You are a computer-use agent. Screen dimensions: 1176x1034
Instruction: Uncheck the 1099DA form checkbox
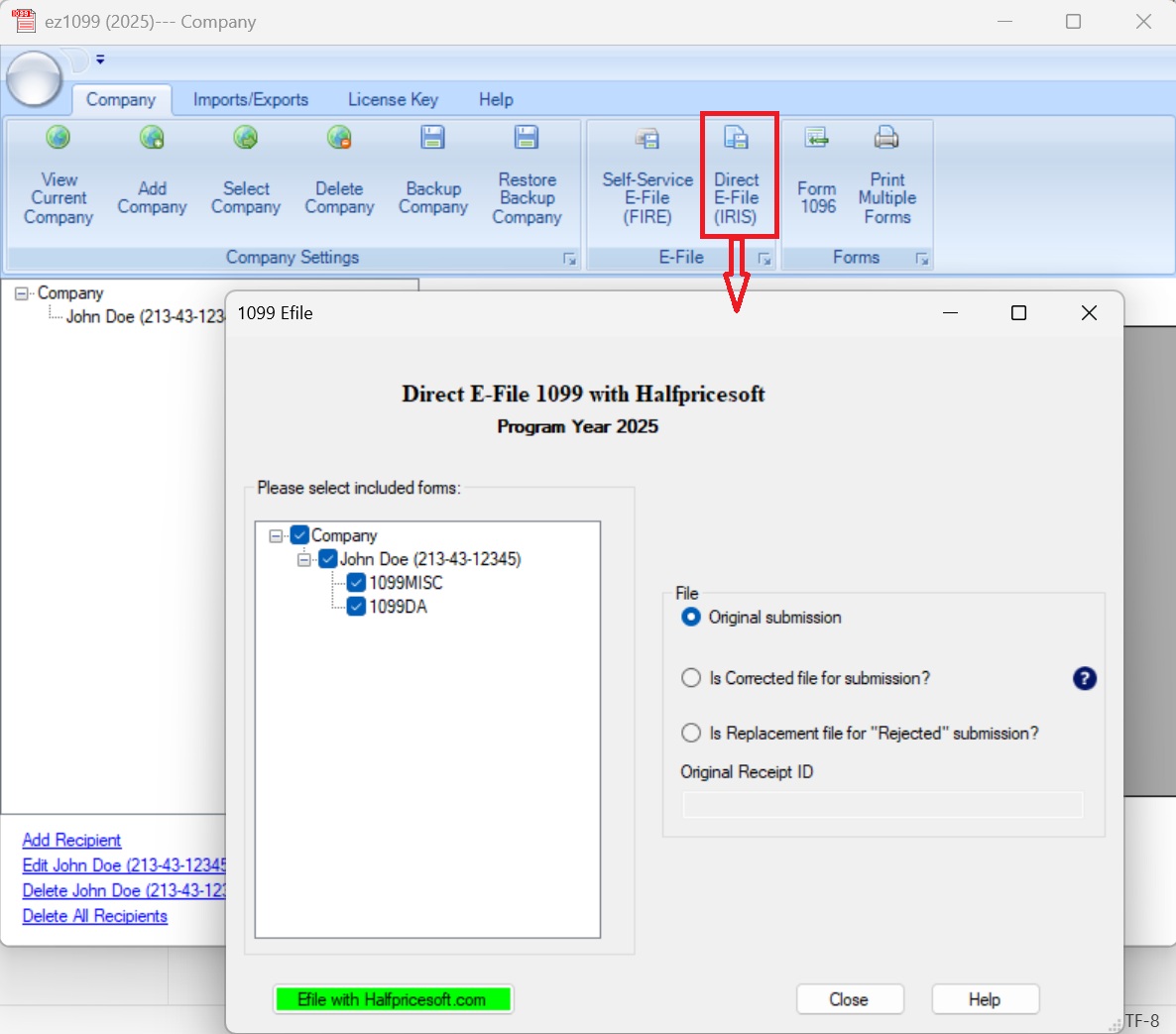(x=356, y=607)
